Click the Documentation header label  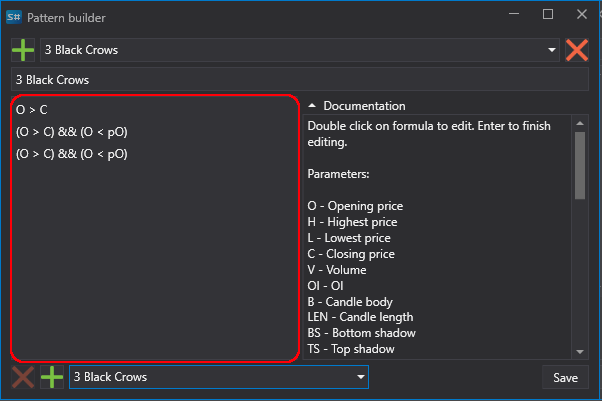[x=364, y=106]
